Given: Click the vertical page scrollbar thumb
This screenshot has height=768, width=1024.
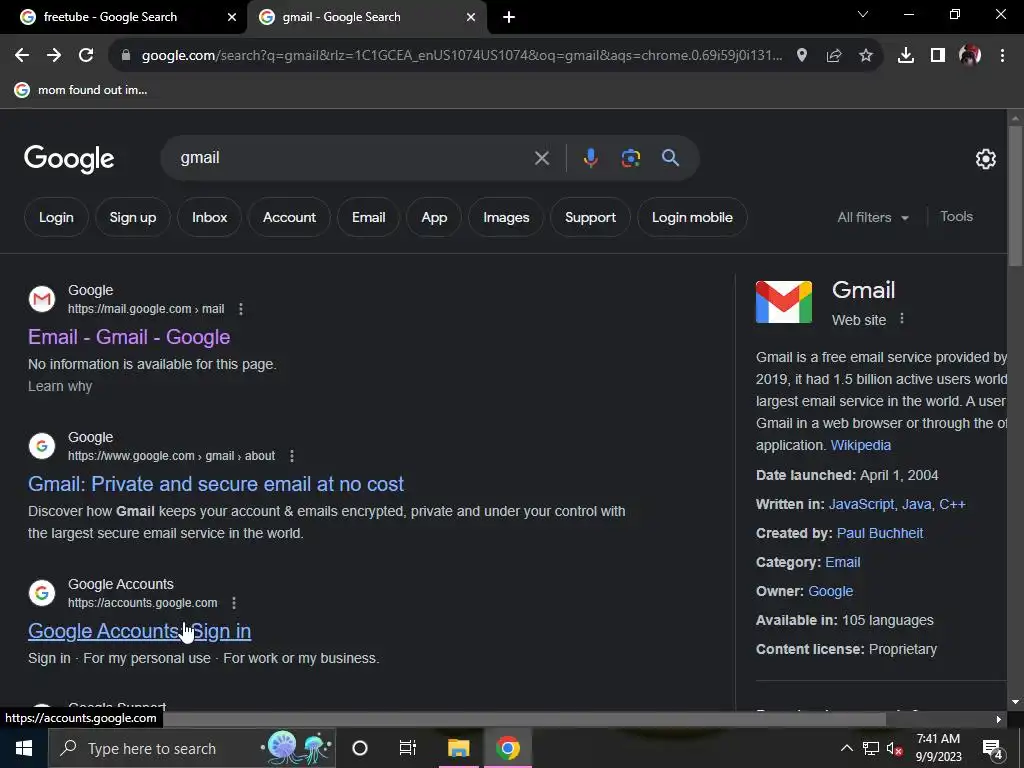Looking at the screenshot, I should coord(1015,196).
